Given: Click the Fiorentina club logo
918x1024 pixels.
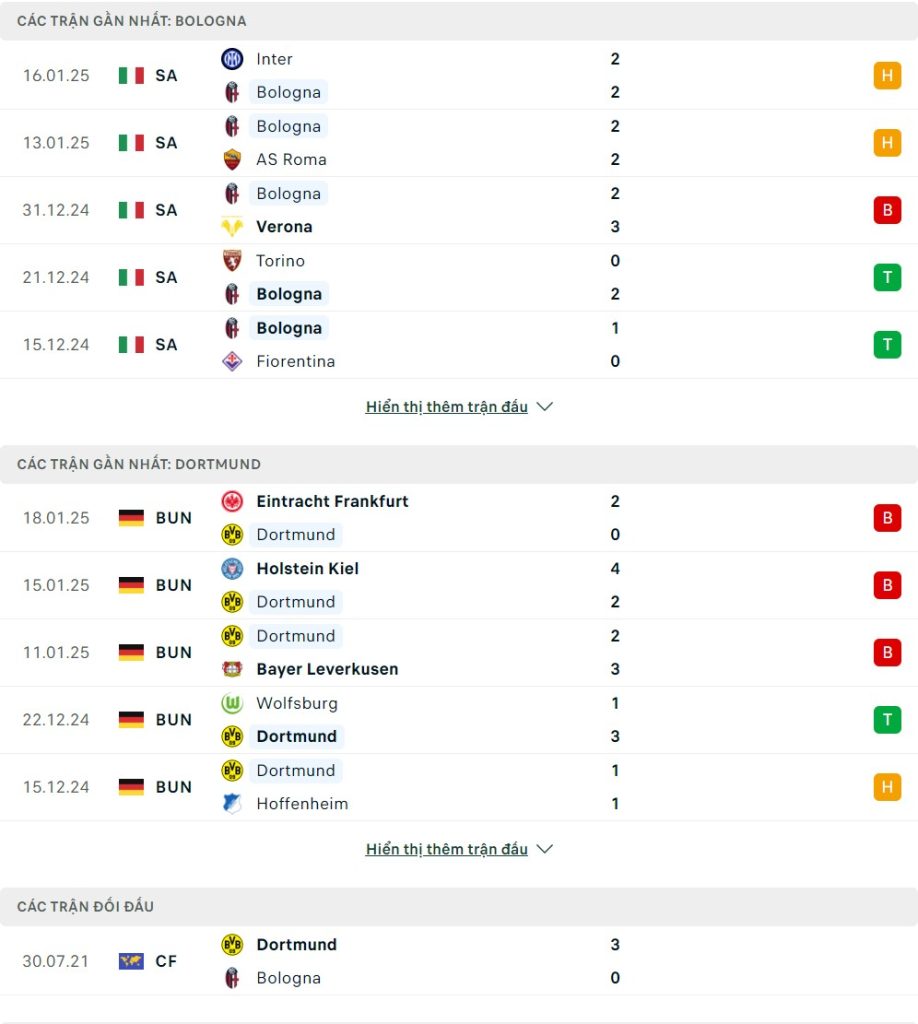Looking at the screenshot, I should click(x=232, y=361).
